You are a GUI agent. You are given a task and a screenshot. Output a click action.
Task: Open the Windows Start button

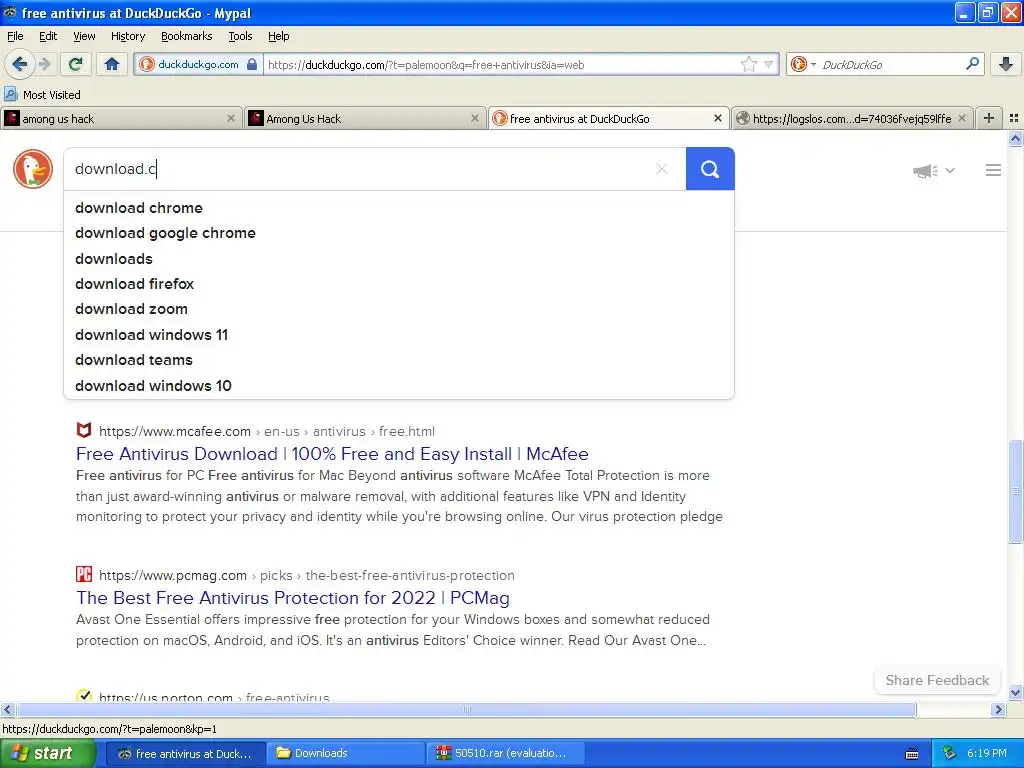point(47,754)
